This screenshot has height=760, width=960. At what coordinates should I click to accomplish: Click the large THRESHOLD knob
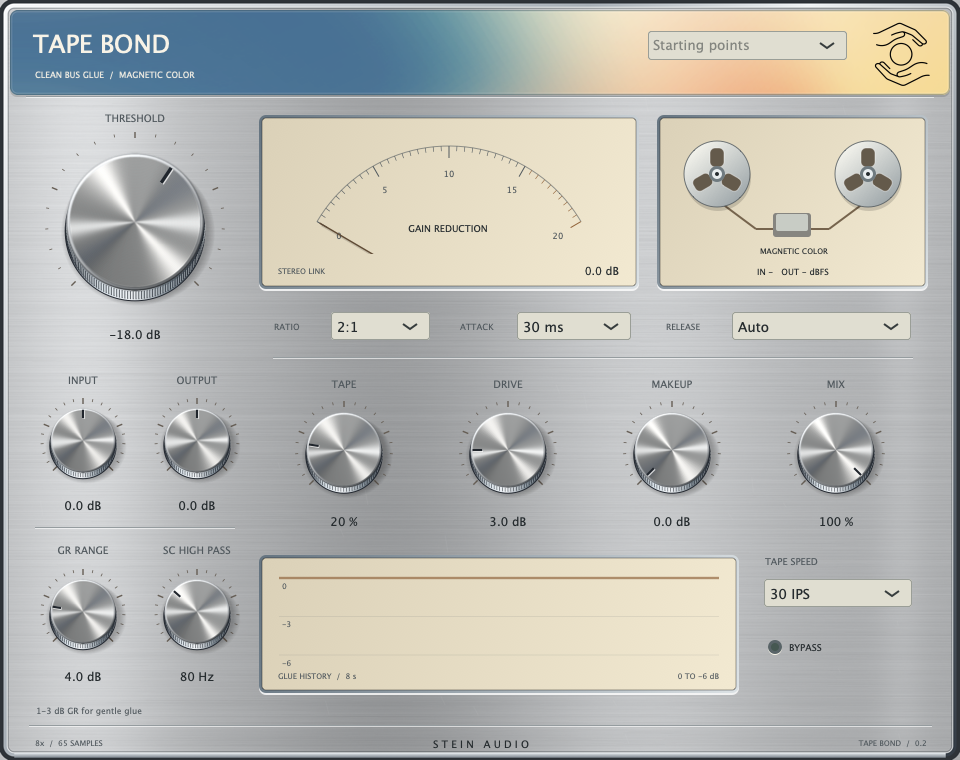pyautogui.click(x=135, y=225)
